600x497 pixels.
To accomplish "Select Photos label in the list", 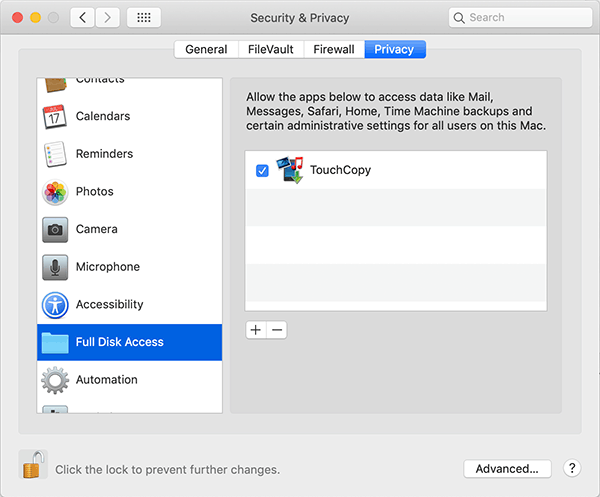I will [95, 191].
